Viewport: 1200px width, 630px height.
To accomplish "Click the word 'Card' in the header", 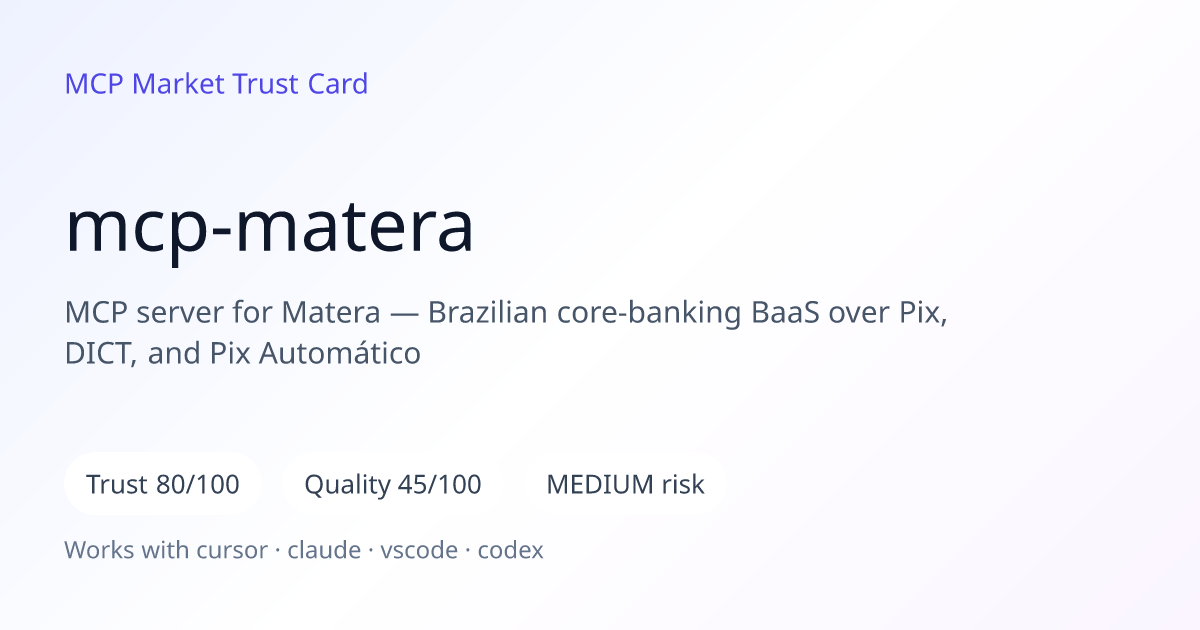I will click(x=338, y=84).
